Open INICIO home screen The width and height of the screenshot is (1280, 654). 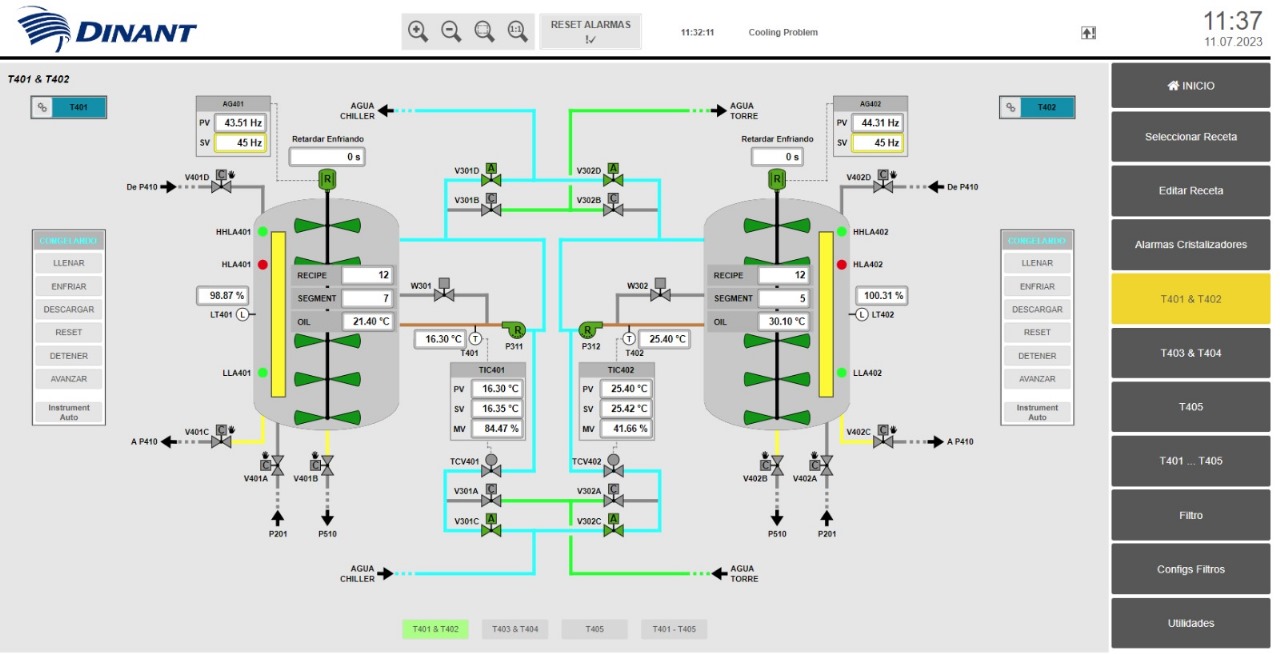pos(1191,85)
